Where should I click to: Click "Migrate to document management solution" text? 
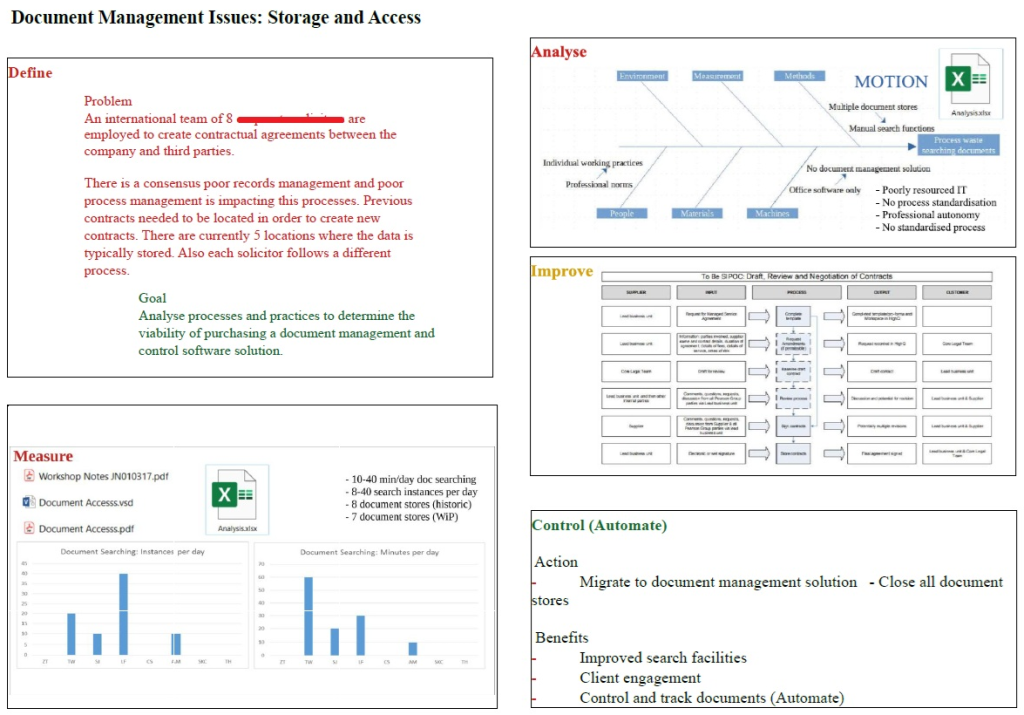tap(718, 582)
